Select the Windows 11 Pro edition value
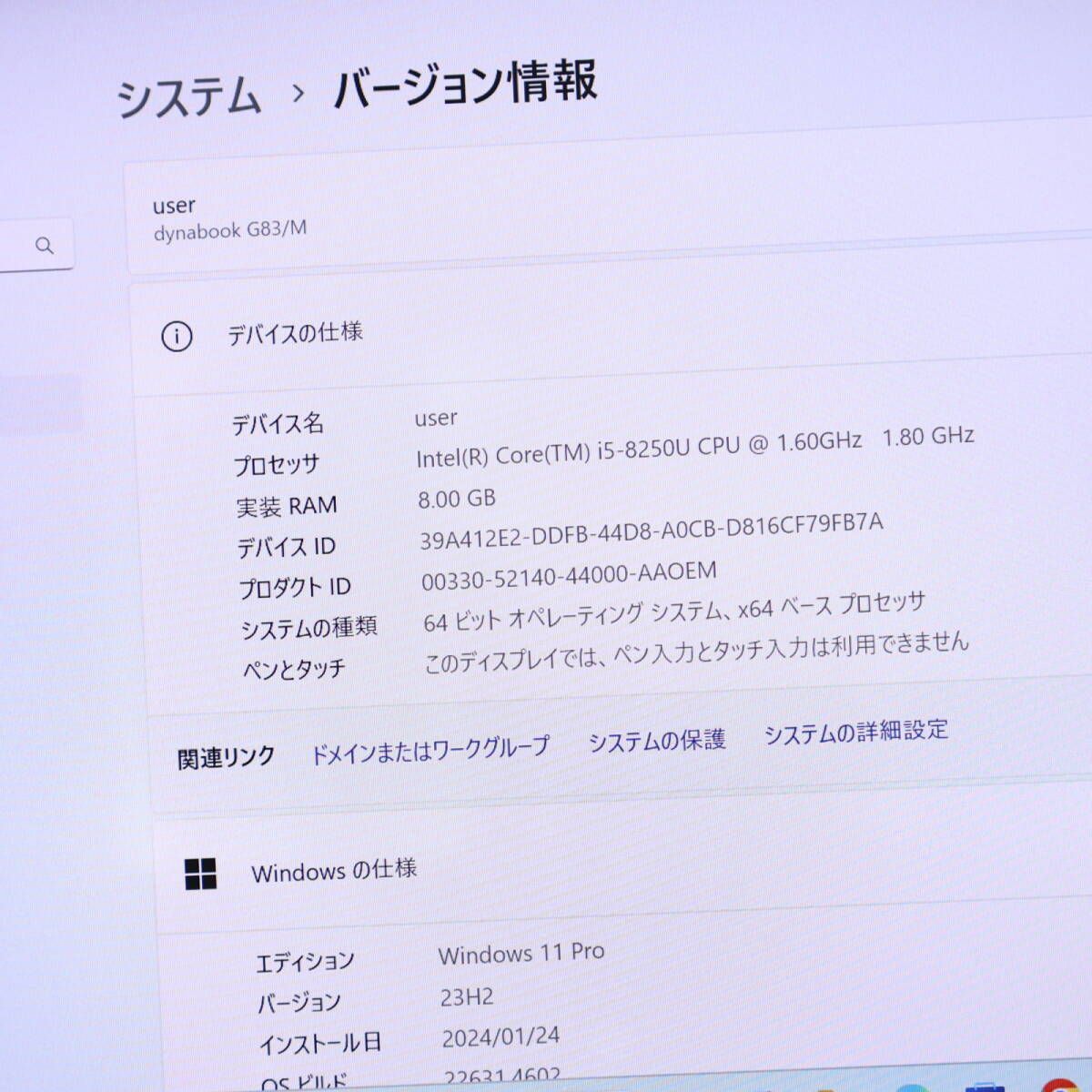 [521, 954]
